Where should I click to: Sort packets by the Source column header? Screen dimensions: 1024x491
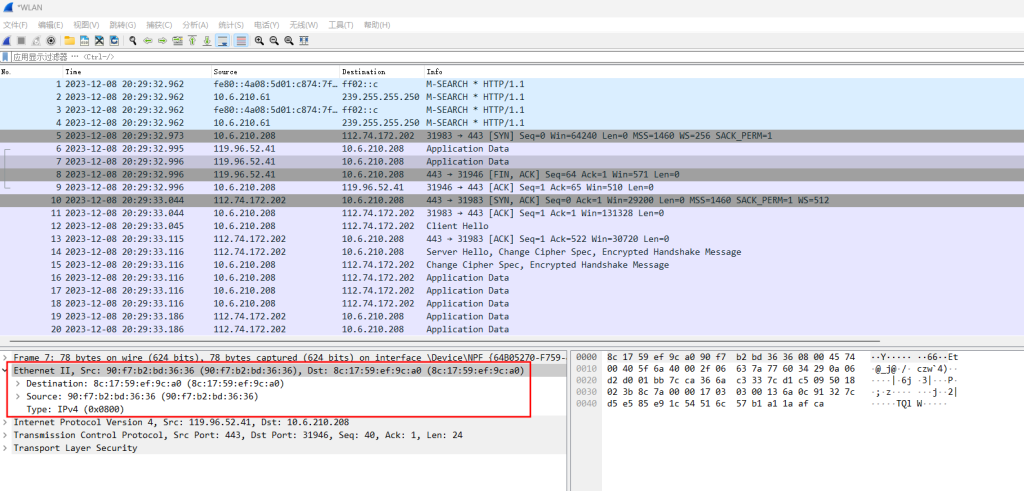[225, 72]
